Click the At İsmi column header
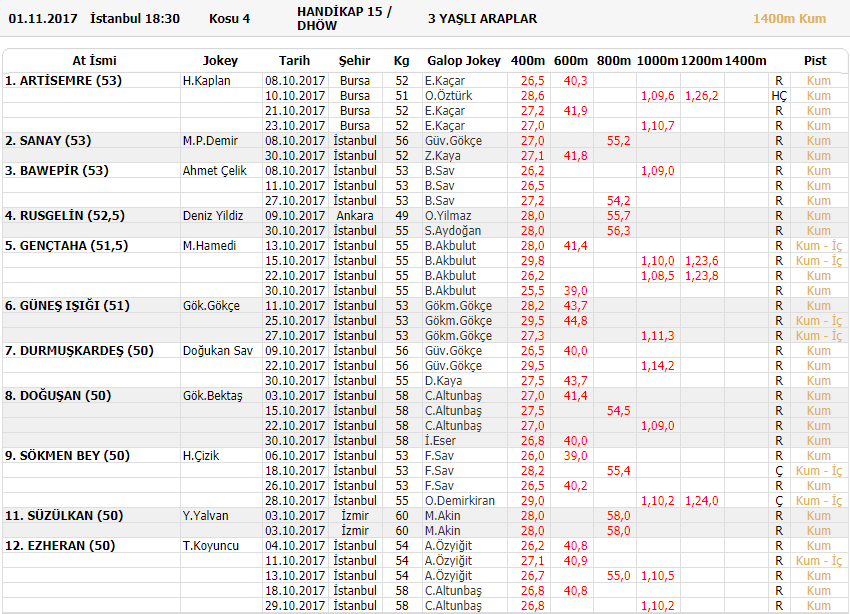The image size is (850, 614). pos(94,61)
